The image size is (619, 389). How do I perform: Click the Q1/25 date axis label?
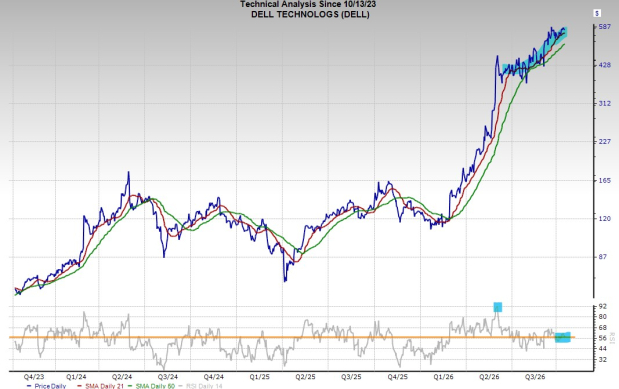pyautogui.click(x=259, y=377)
